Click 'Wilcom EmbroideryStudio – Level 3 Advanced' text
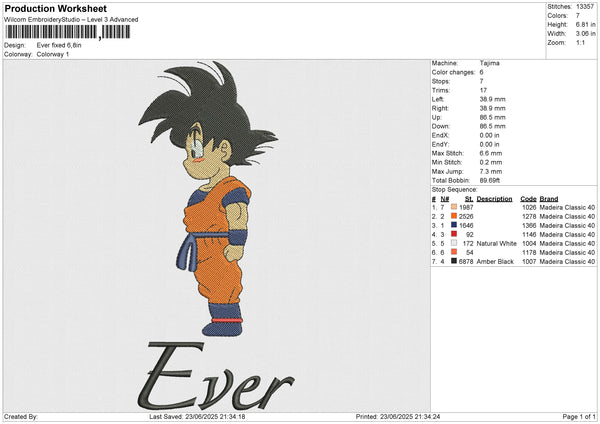The width and height of the screenshot is (600, 424). [71, 20]
